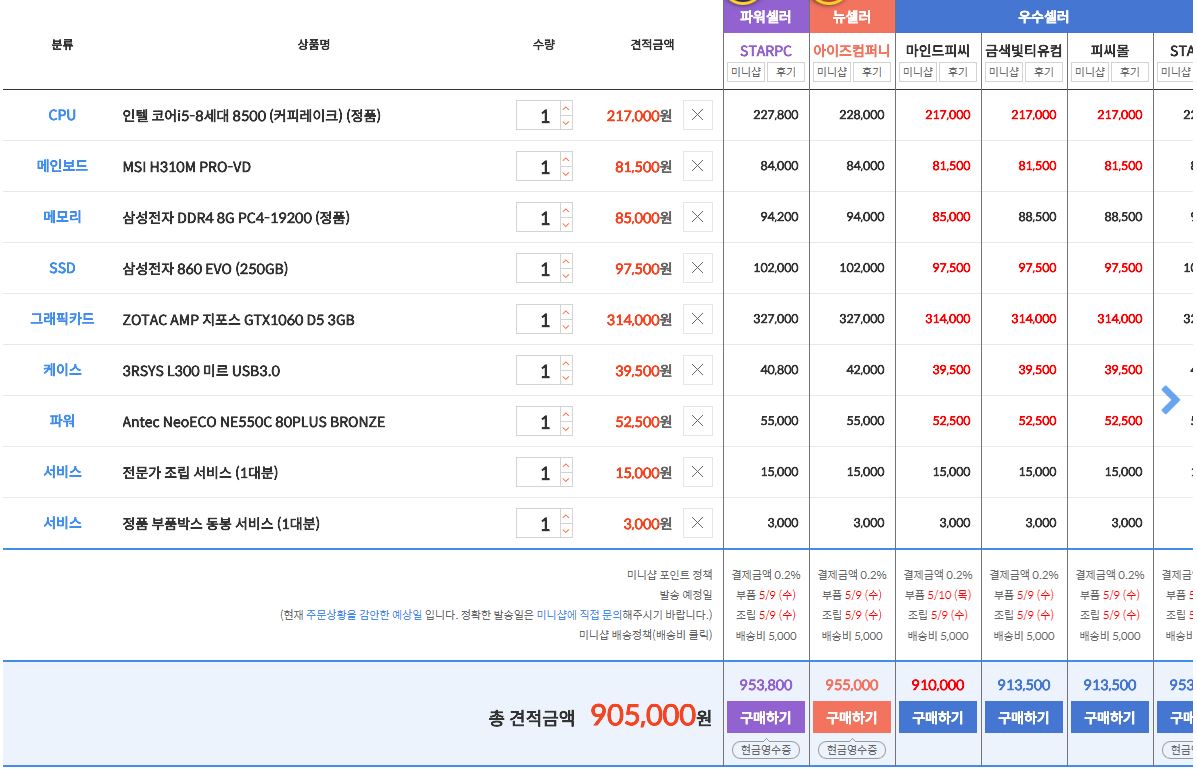Open the 파워 category link
Screen dimensions: 1197x774
point(62,421)
